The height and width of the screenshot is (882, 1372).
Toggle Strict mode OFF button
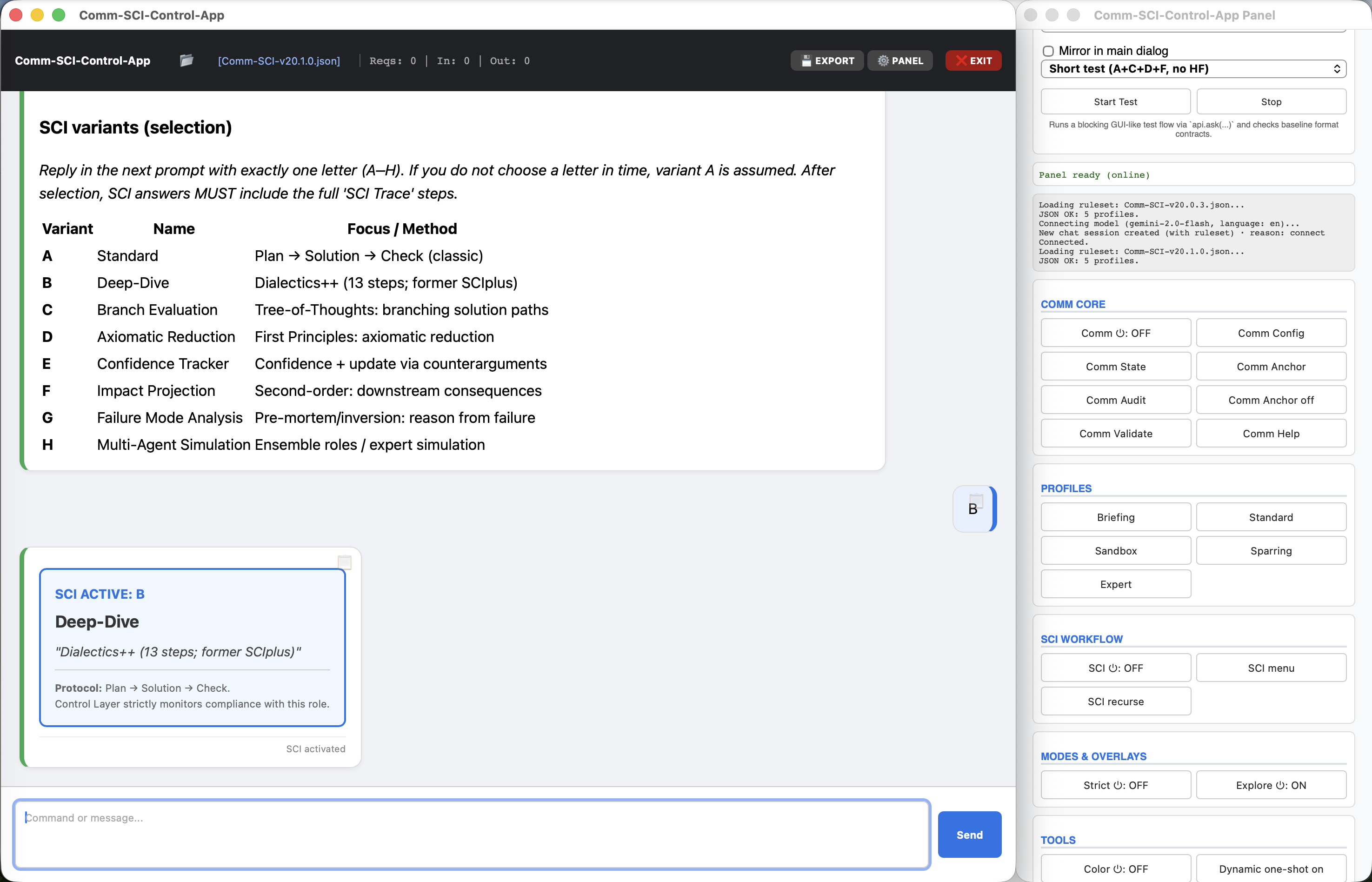tap(1115, 785)
